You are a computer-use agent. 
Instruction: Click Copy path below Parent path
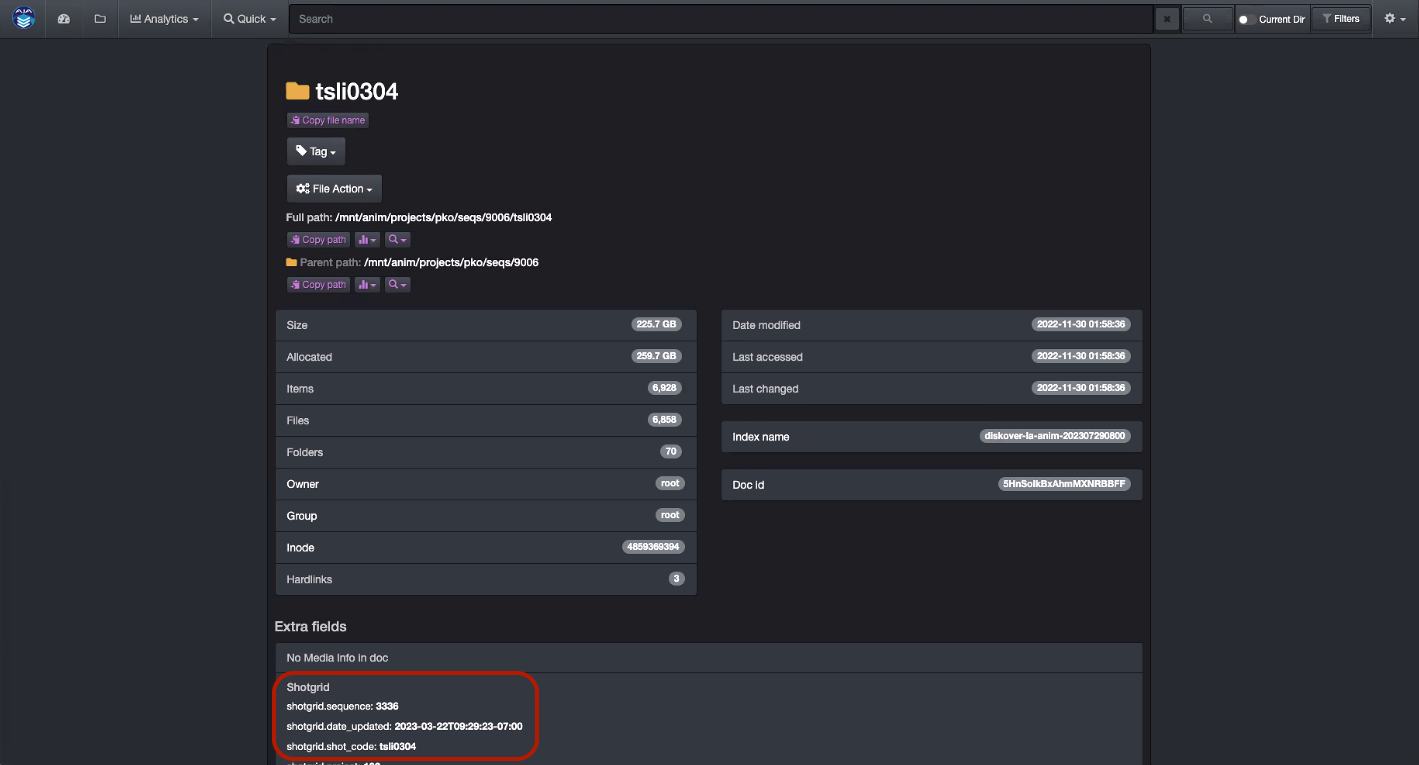coord(317,284)
